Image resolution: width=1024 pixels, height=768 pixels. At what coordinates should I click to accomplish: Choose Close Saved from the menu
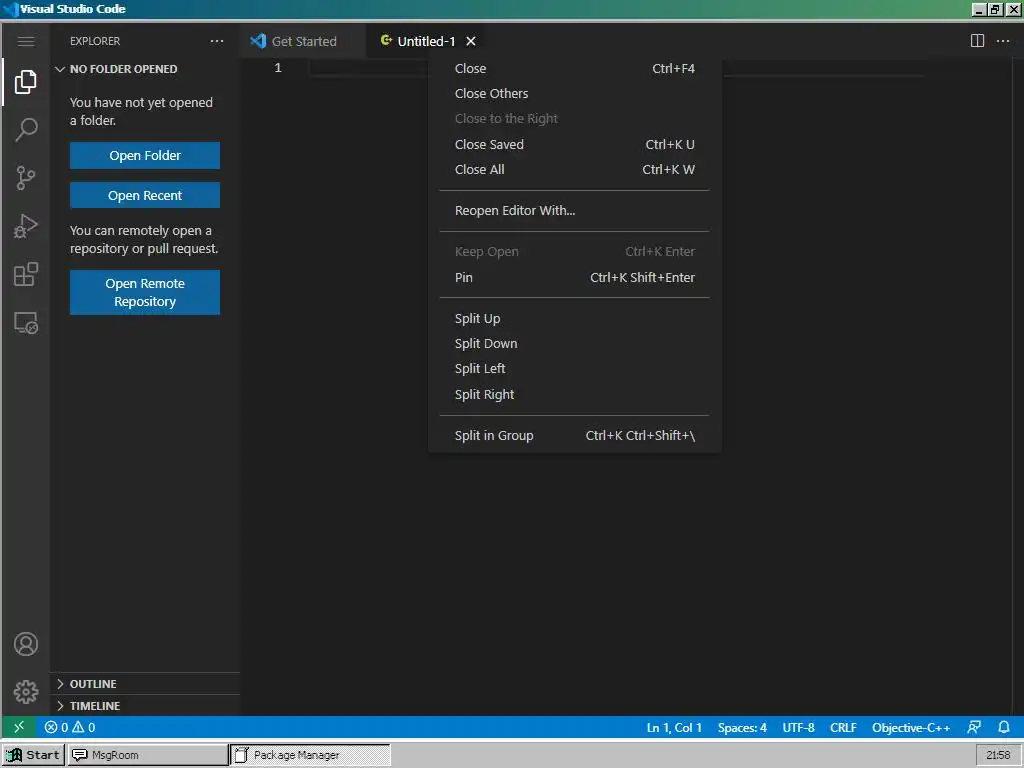(575, 144)
